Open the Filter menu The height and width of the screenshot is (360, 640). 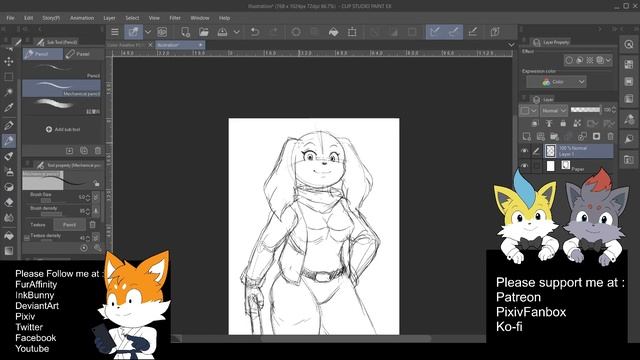[x=175, y=18]
